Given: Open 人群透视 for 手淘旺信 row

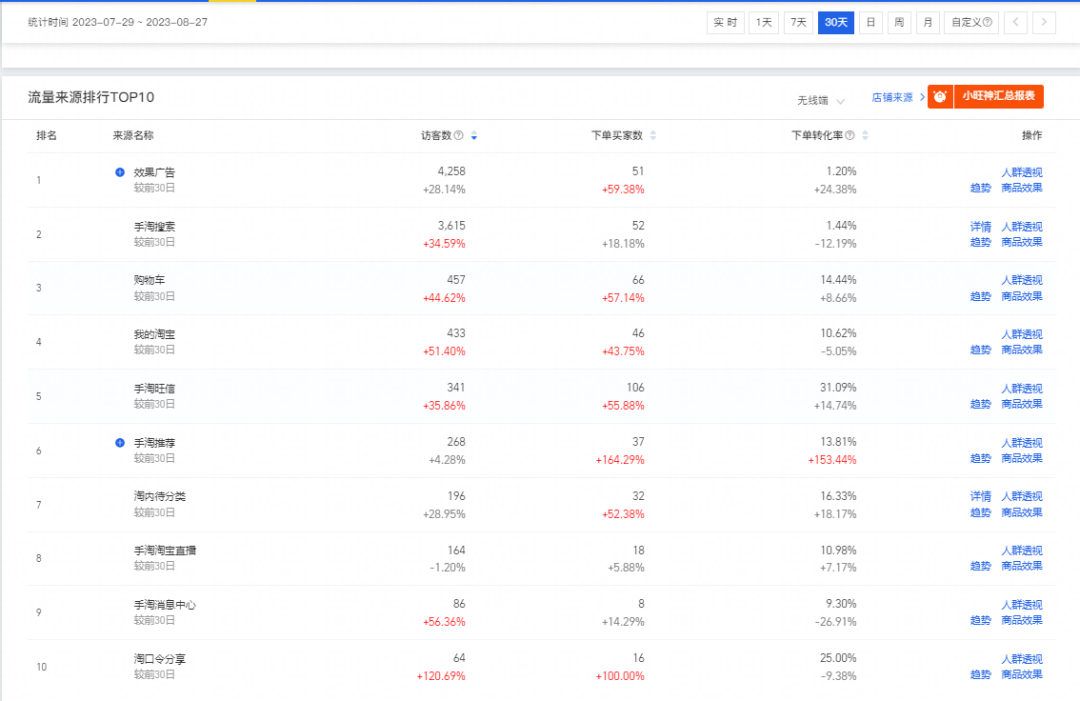Looking at the screenshot, I should click(x=1021, y=389).
